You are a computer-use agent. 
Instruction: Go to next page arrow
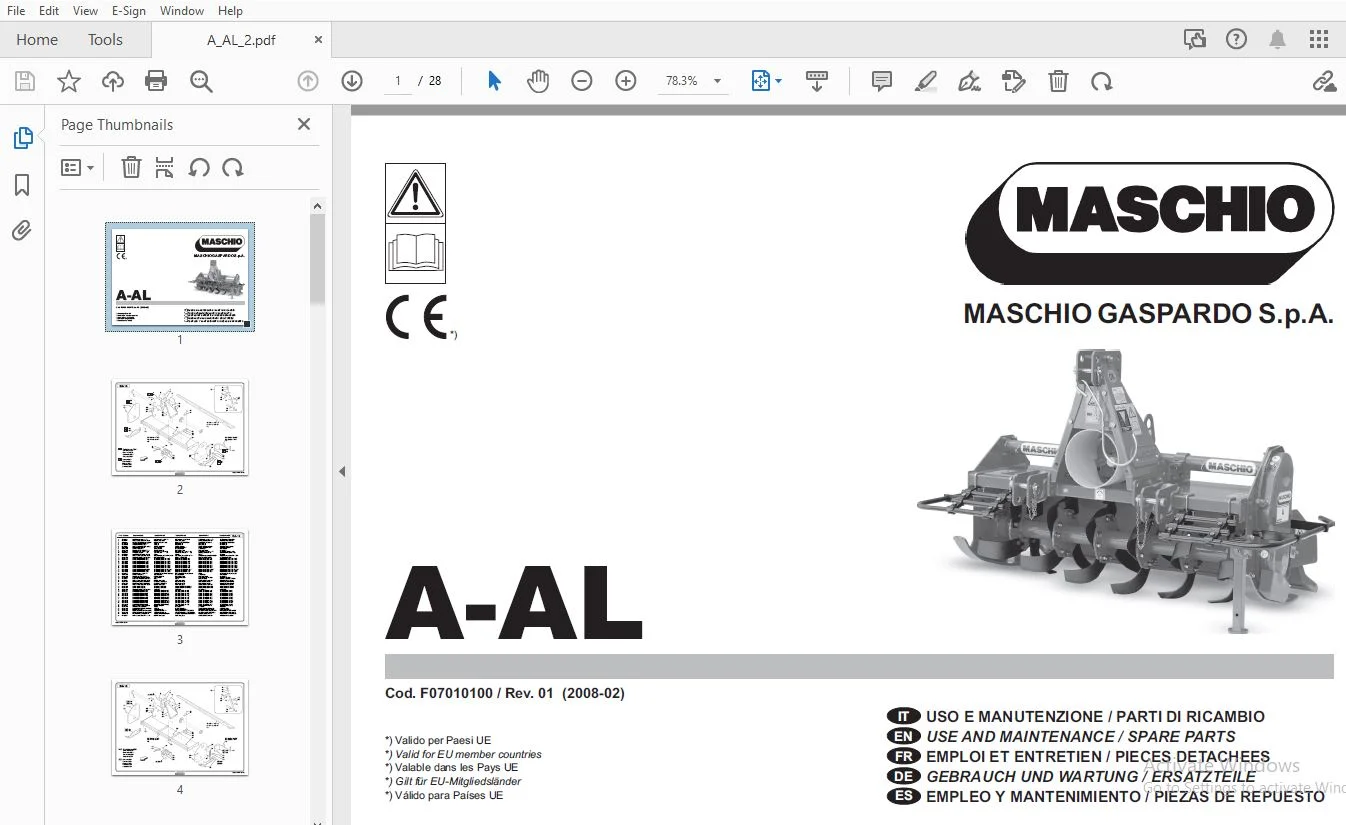[x=352, y=81]
